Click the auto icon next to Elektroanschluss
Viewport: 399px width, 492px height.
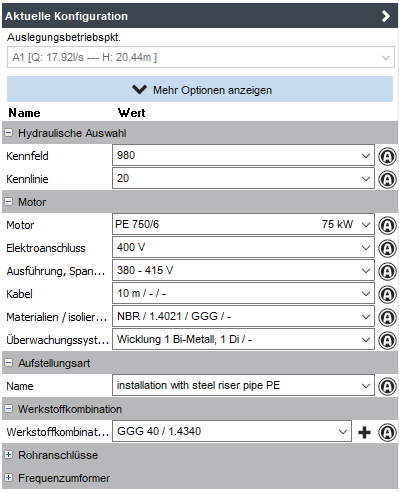click(x=387, y=248)
